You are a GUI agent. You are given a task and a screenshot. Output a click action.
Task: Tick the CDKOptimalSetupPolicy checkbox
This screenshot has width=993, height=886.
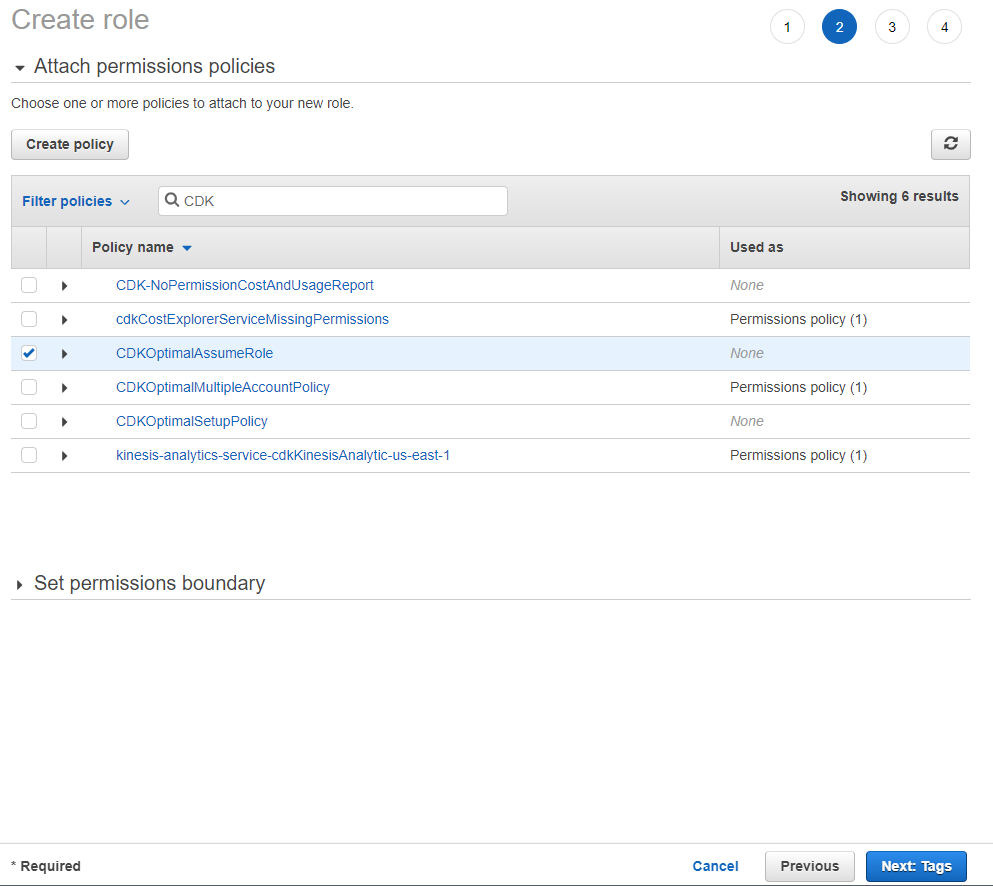click(29, 421)
